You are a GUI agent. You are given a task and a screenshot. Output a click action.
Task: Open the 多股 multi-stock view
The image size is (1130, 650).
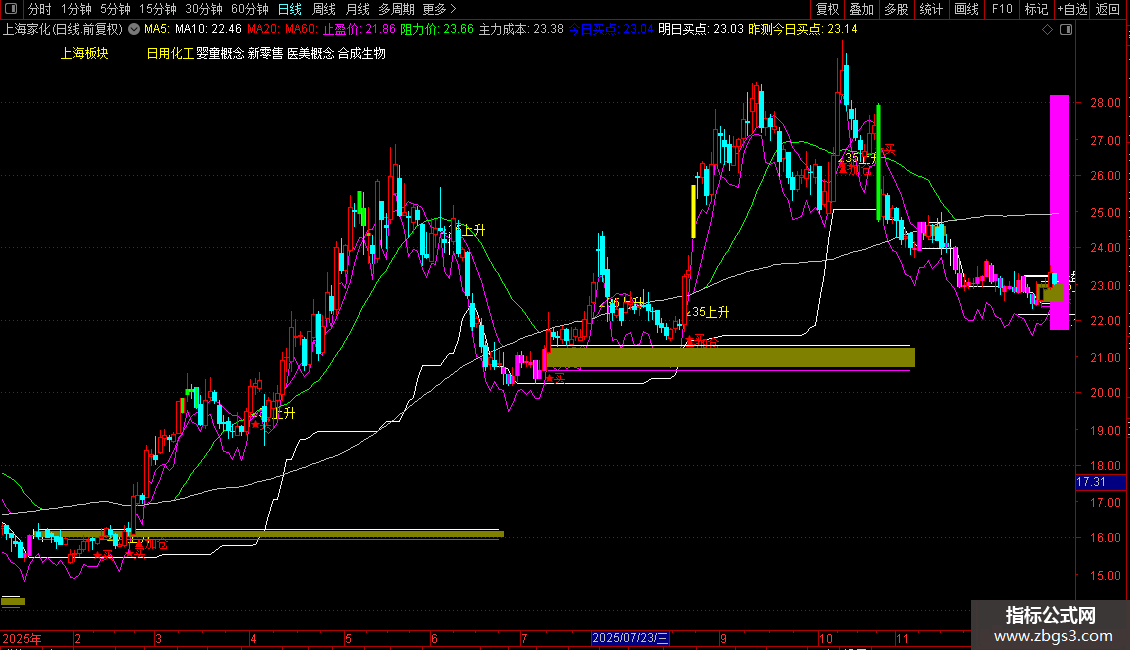[x=897, y=9]
